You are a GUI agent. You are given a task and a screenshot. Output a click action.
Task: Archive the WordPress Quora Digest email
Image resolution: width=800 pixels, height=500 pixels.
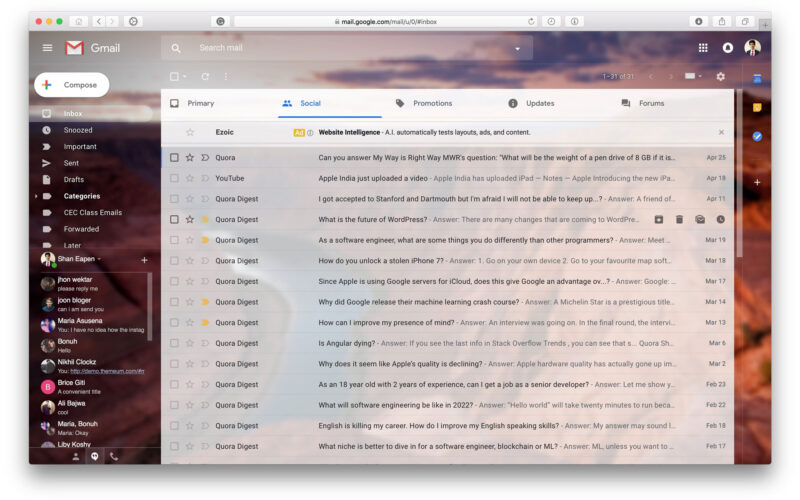659,219
